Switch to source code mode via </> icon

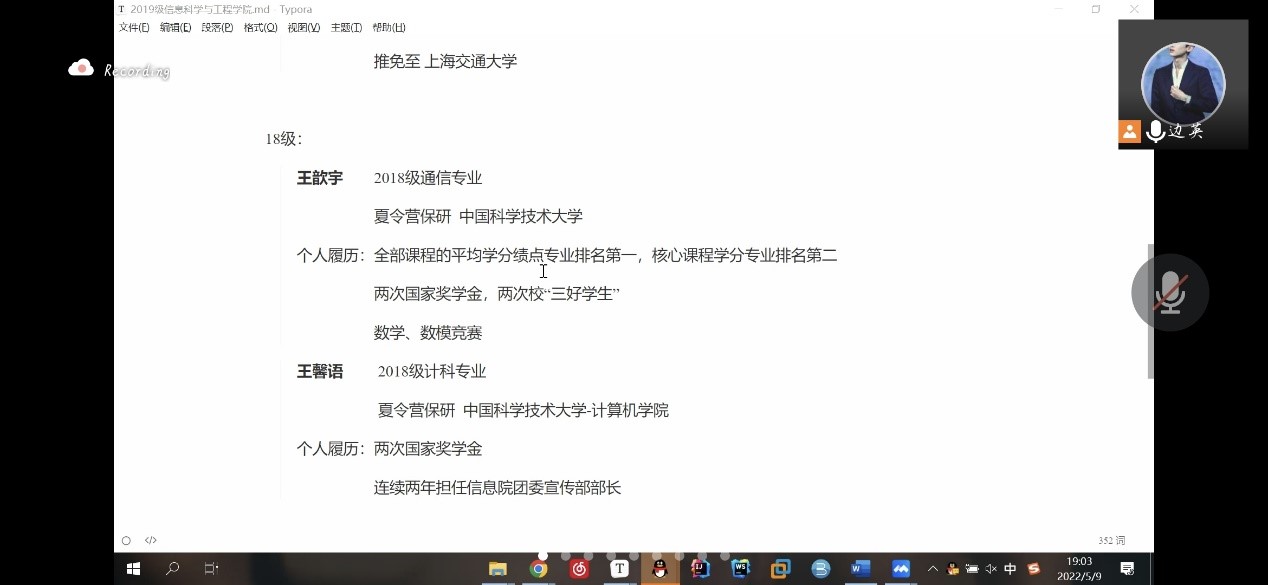click(151, 541)
